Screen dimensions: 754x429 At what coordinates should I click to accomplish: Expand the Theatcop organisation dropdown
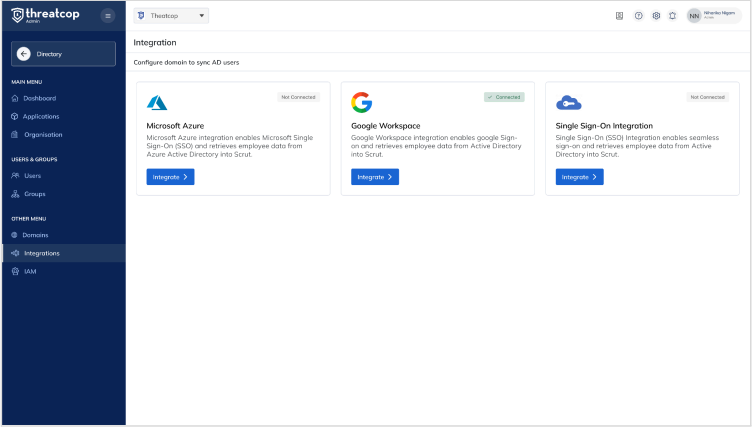coord(171,16)
